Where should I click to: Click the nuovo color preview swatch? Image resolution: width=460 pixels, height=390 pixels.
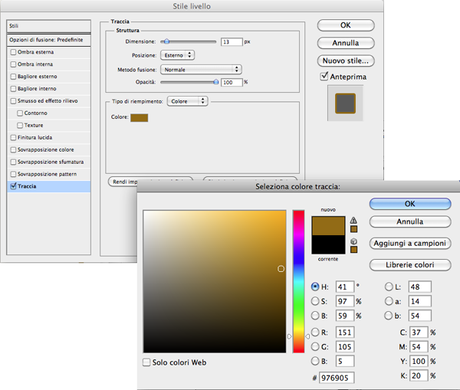328,226
